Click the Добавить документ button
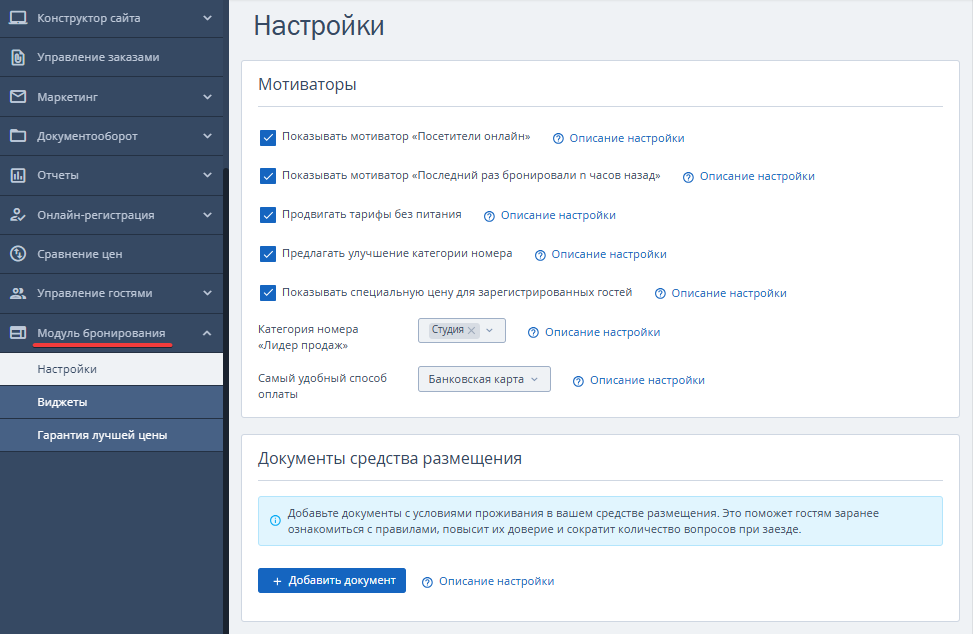Screen dimensions: 973x634 point(332,581)
